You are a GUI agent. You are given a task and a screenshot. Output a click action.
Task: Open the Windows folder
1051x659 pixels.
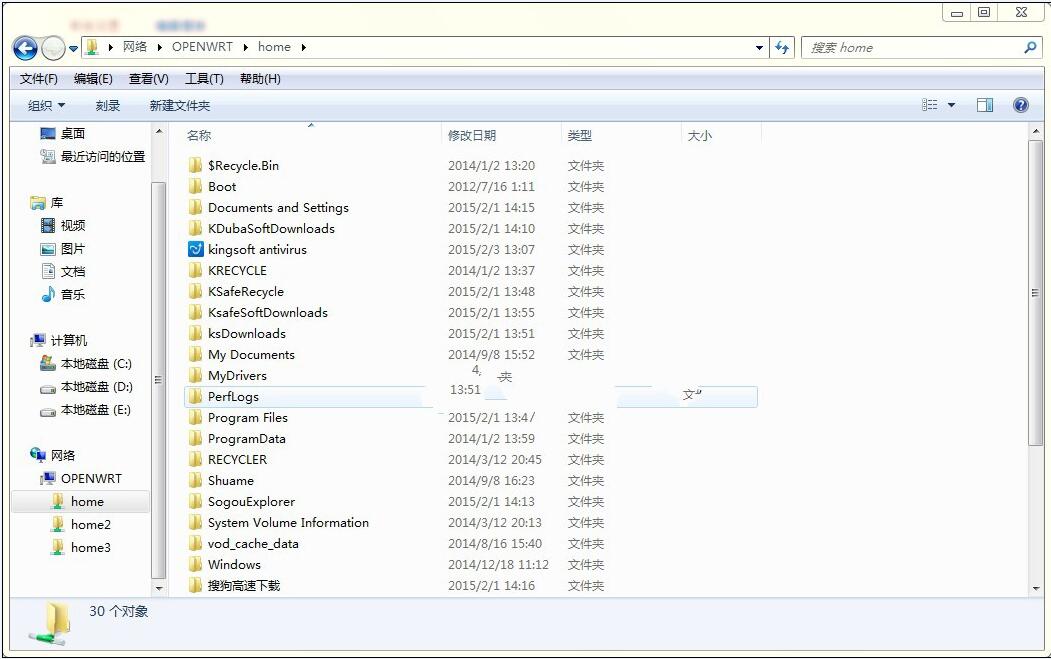click(x=234, y=564)
